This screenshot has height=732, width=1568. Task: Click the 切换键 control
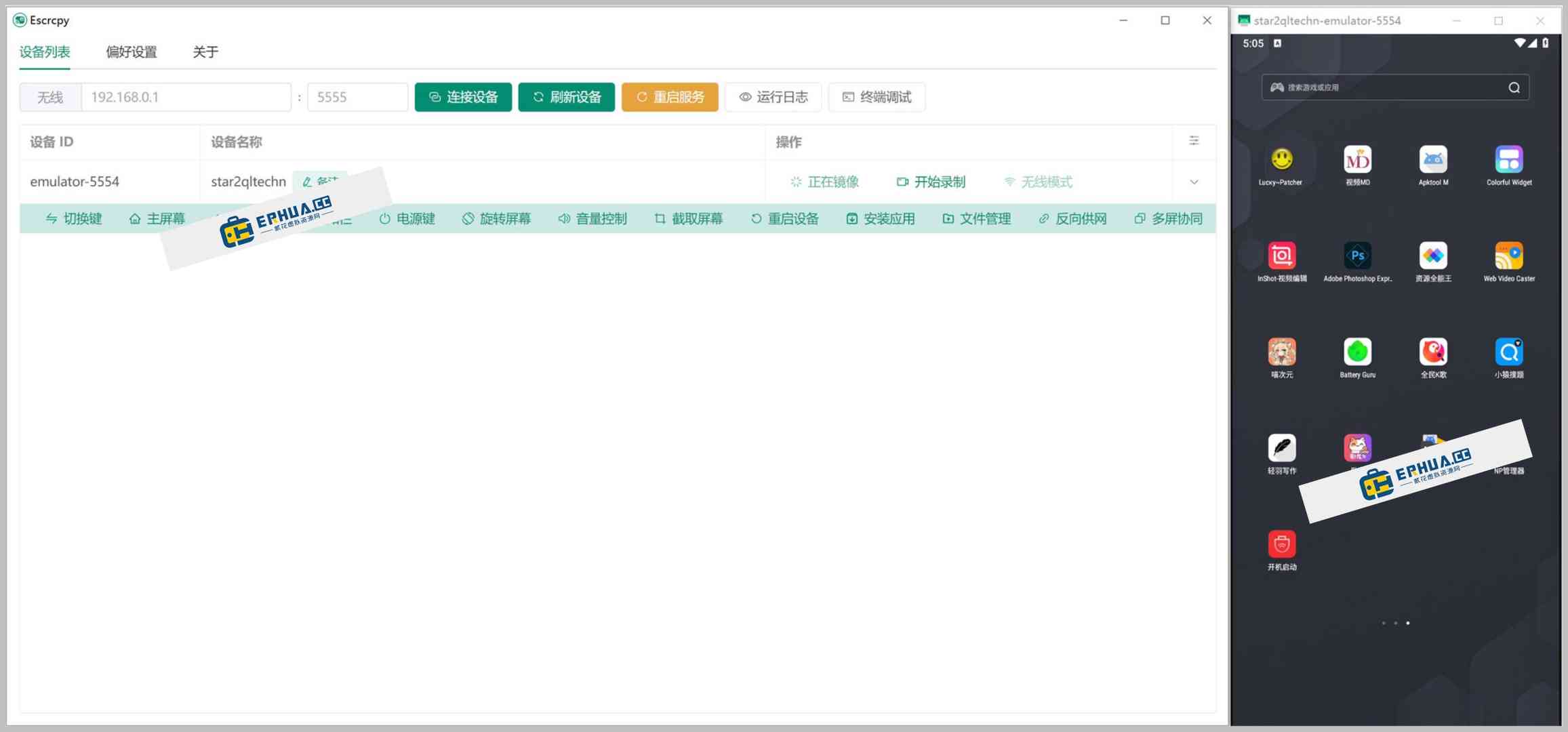click(73, 218)
